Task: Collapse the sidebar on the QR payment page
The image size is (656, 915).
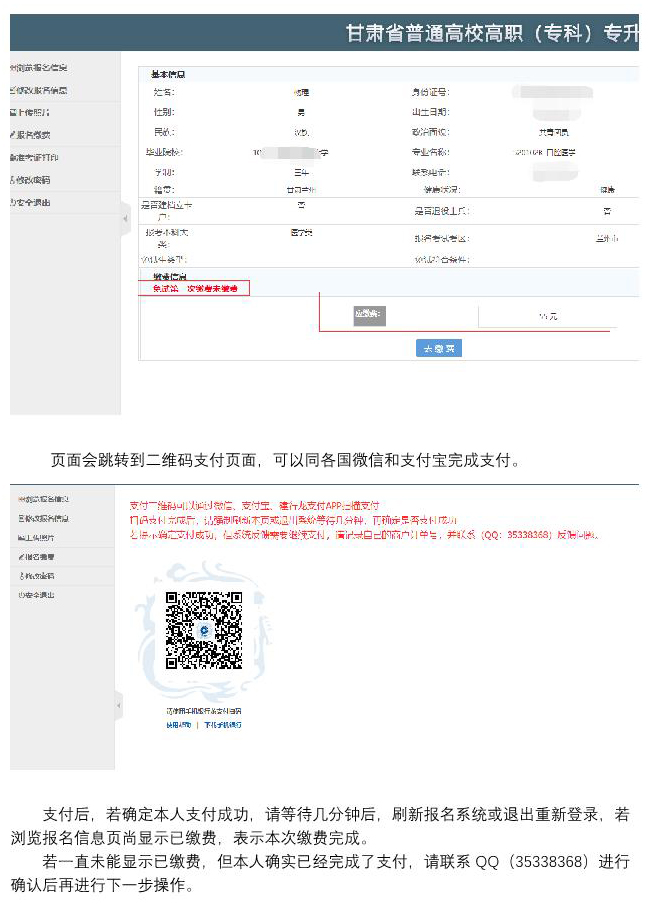Action: (119, 706)
